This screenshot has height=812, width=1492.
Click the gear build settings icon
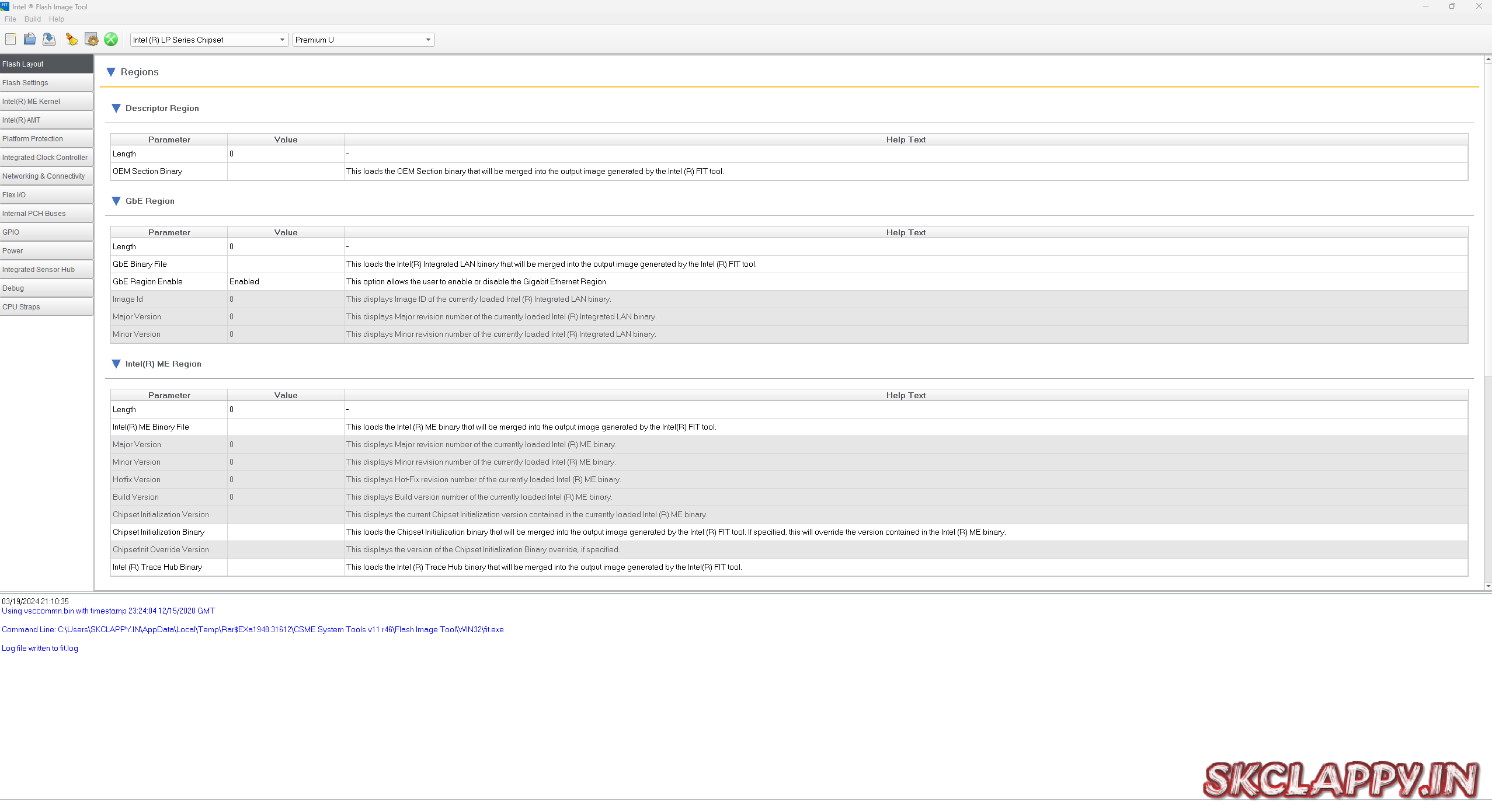(x=92, y=39)
